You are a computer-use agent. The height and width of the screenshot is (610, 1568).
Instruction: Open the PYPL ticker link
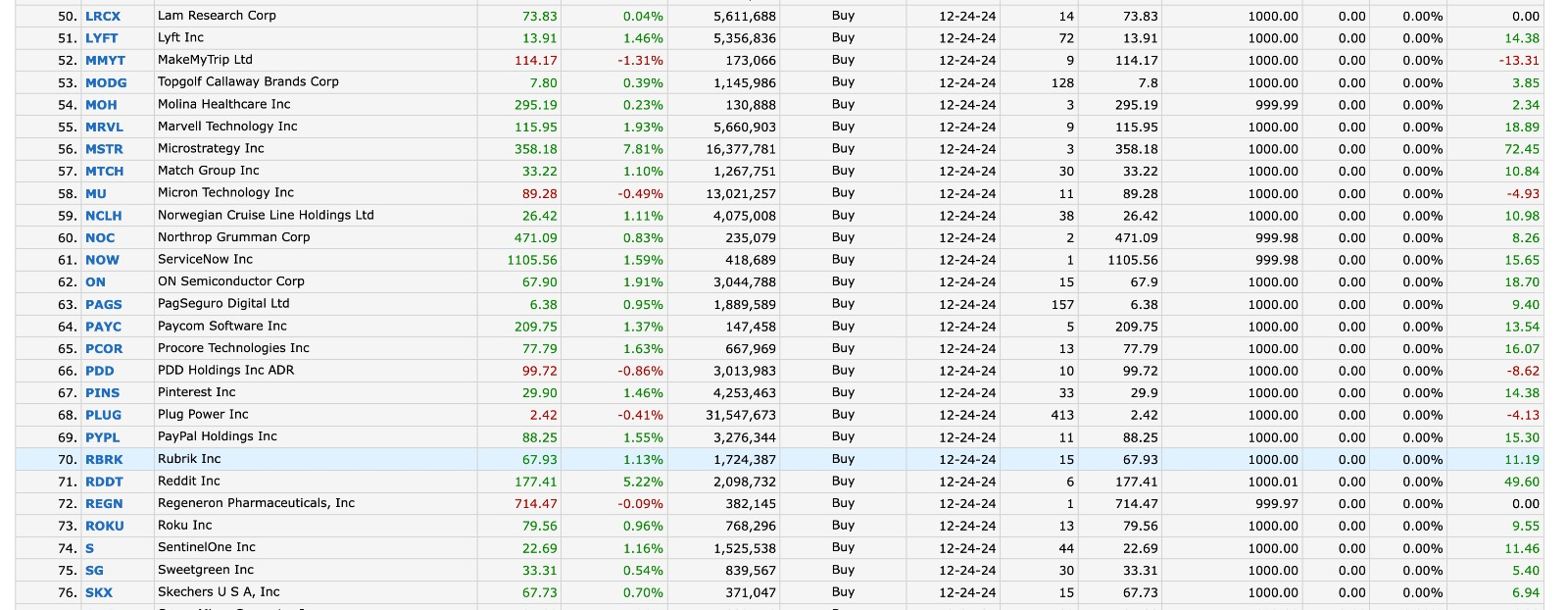tap(102, 438)
